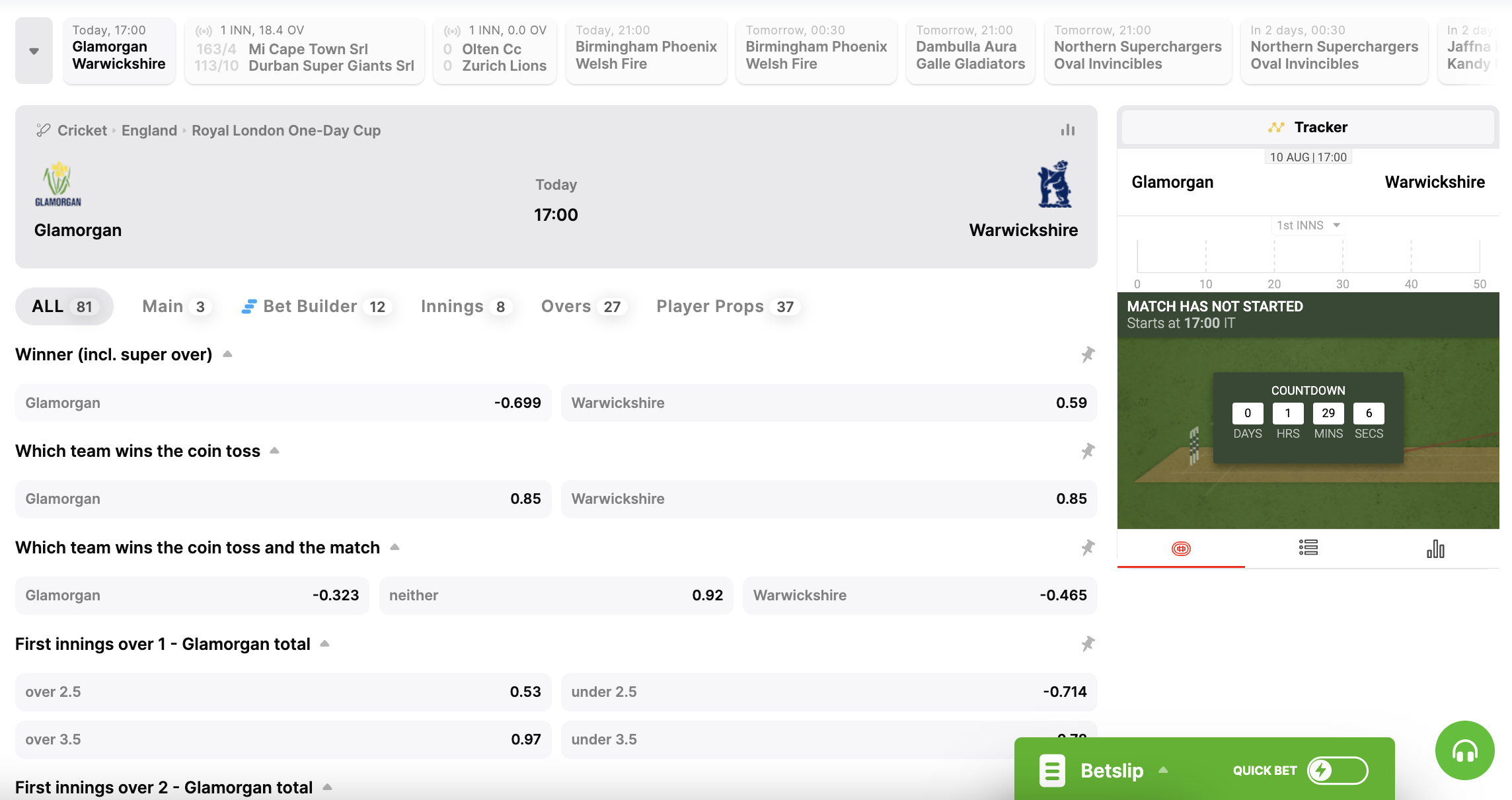Click the Warwickshire team crest

tap(1055, 184)
